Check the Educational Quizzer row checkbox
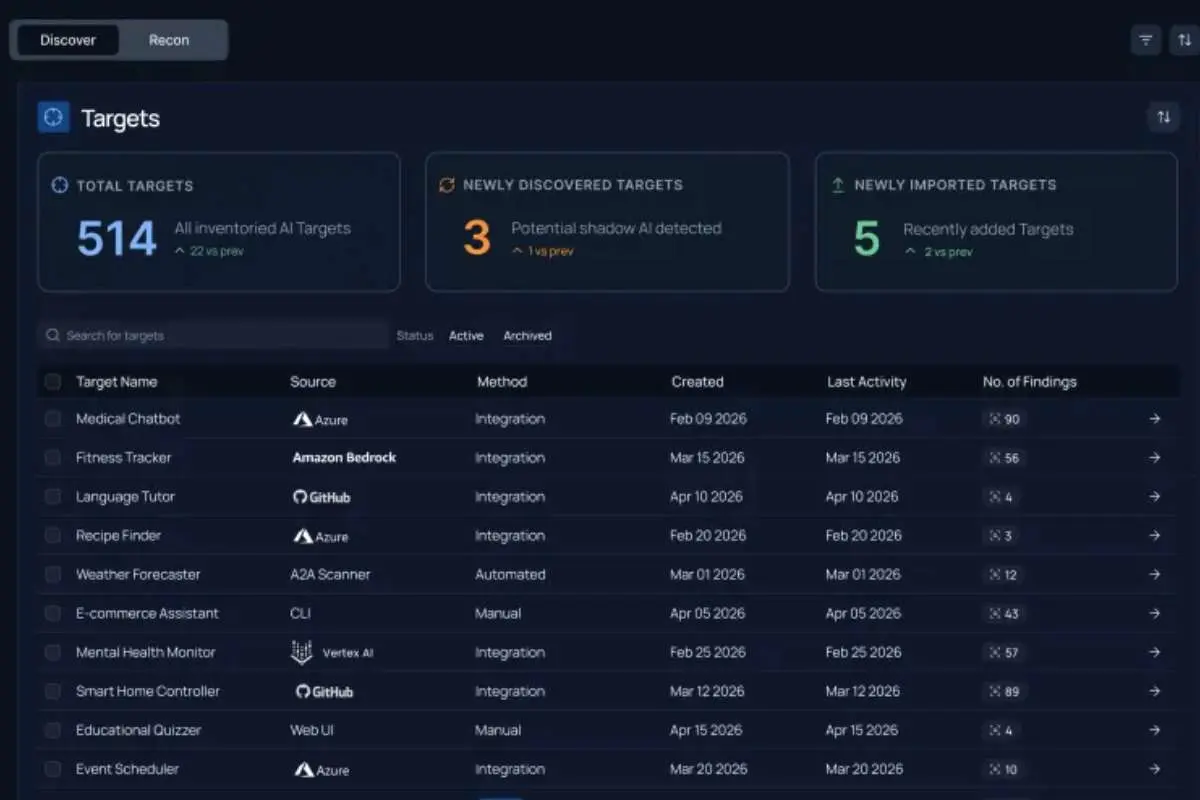Screen dimensions: 1200x800 point(53,731)
